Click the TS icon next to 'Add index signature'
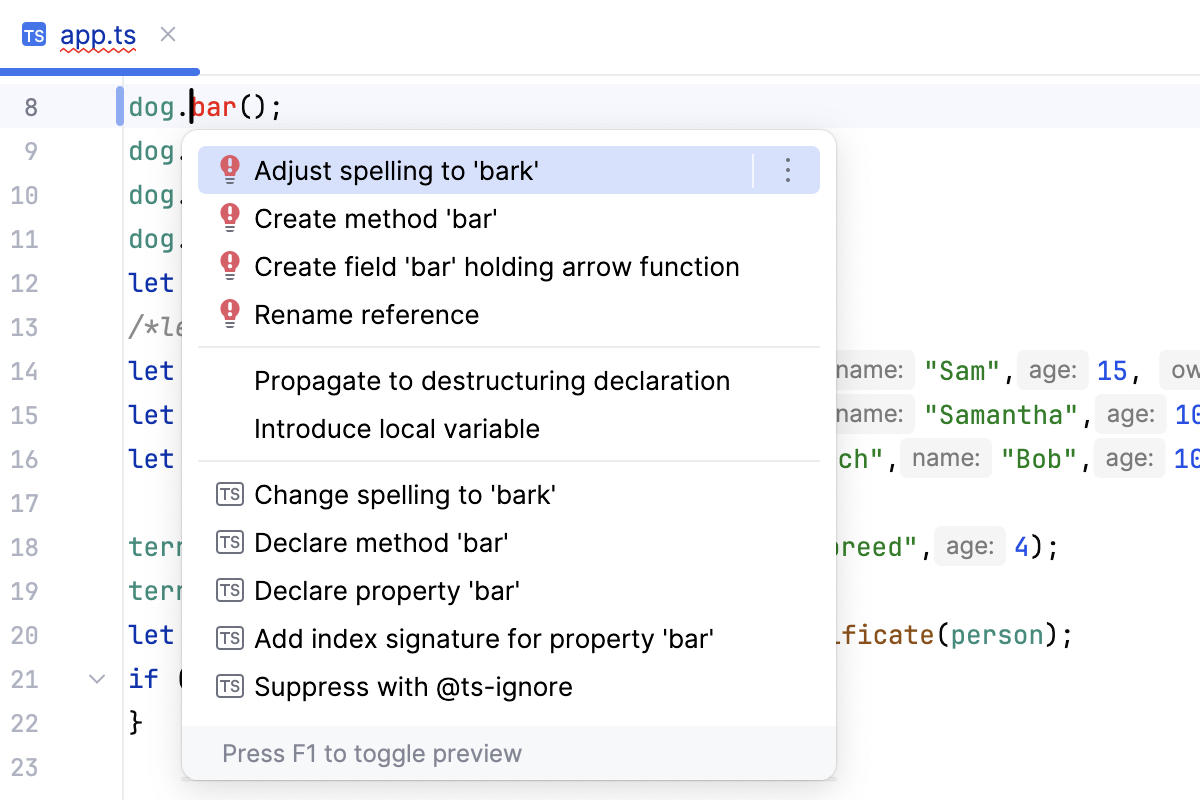 pyautogui.click(x=229, y=638)
